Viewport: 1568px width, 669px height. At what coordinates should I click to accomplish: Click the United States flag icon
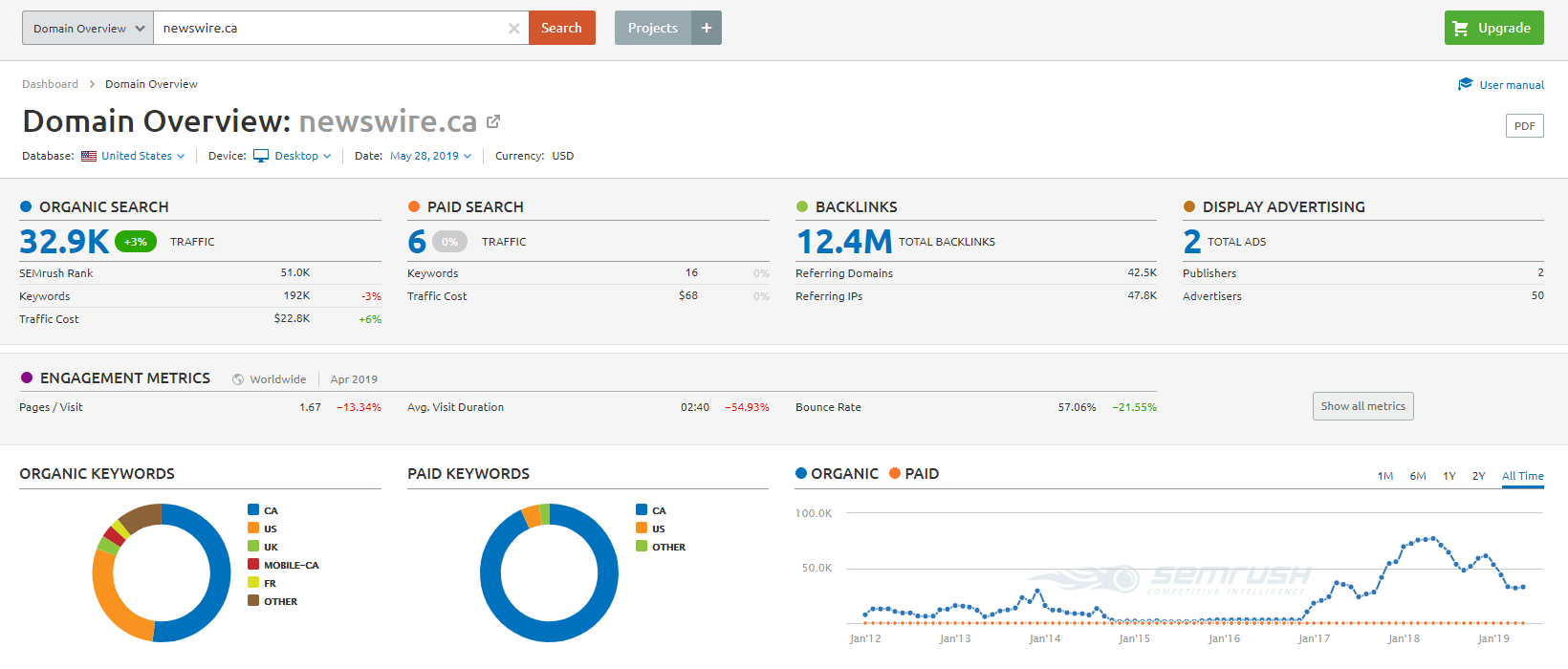coord(89,156)
